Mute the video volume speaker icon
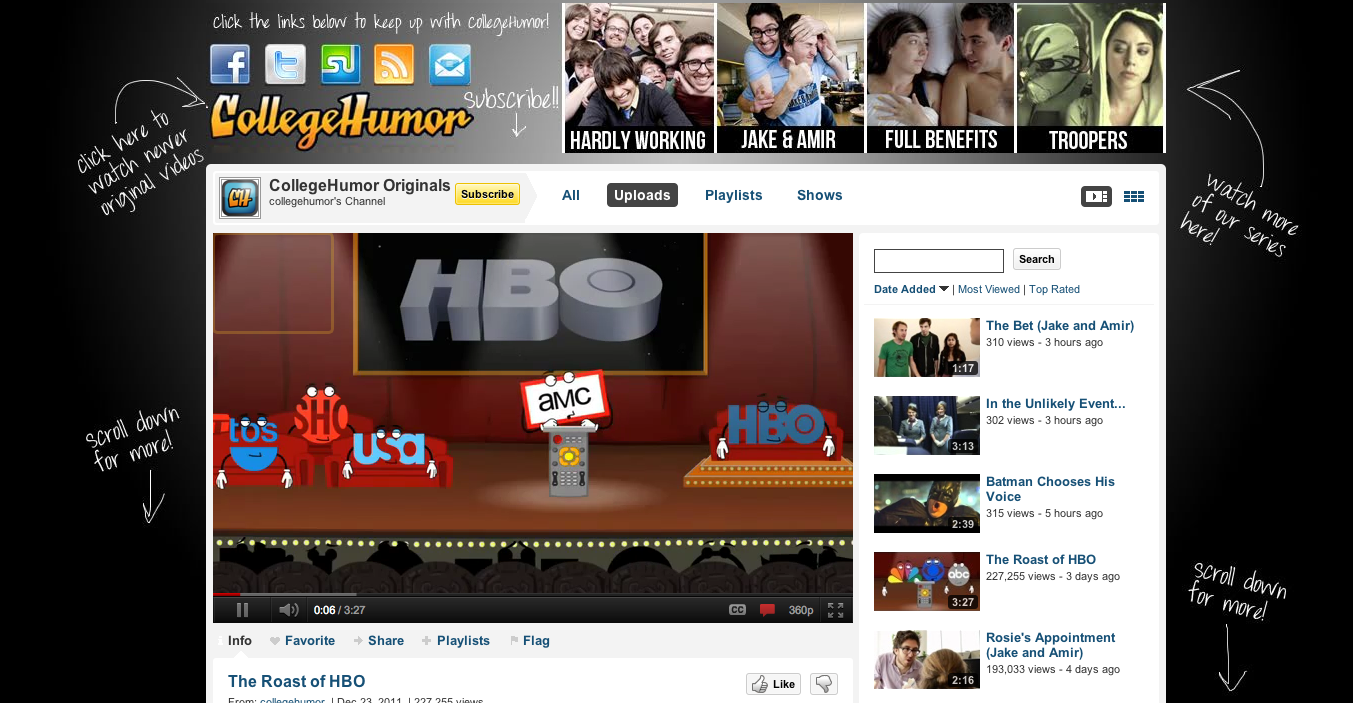 (289, 610)
